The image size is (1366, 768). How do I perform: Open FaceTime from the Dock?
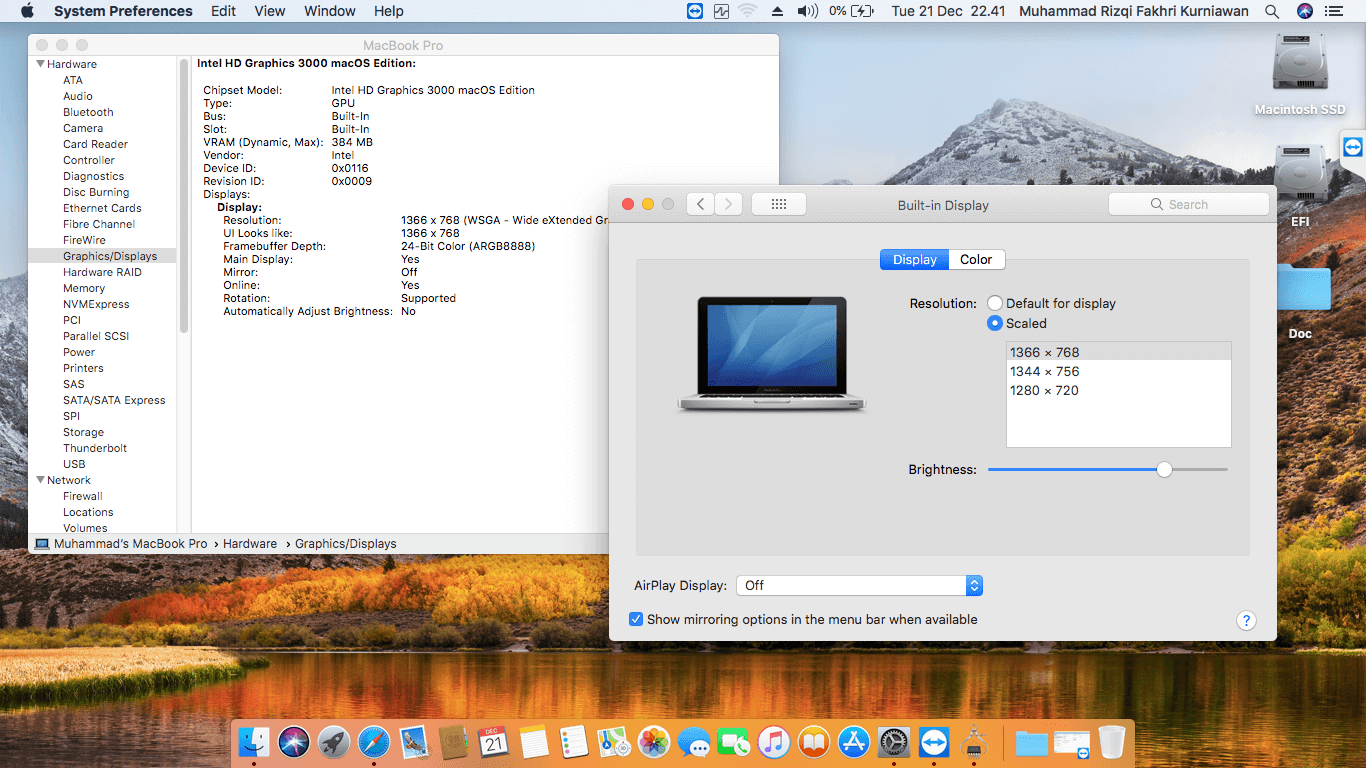tap(733, 743)
